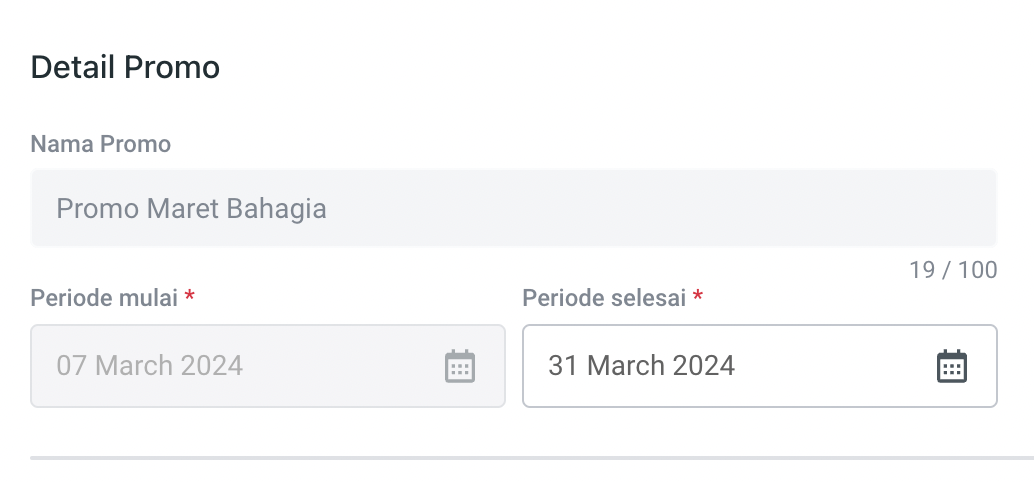Click the Detail Promo heading
The image size is (1034, 482).
[x=125, y=68]
